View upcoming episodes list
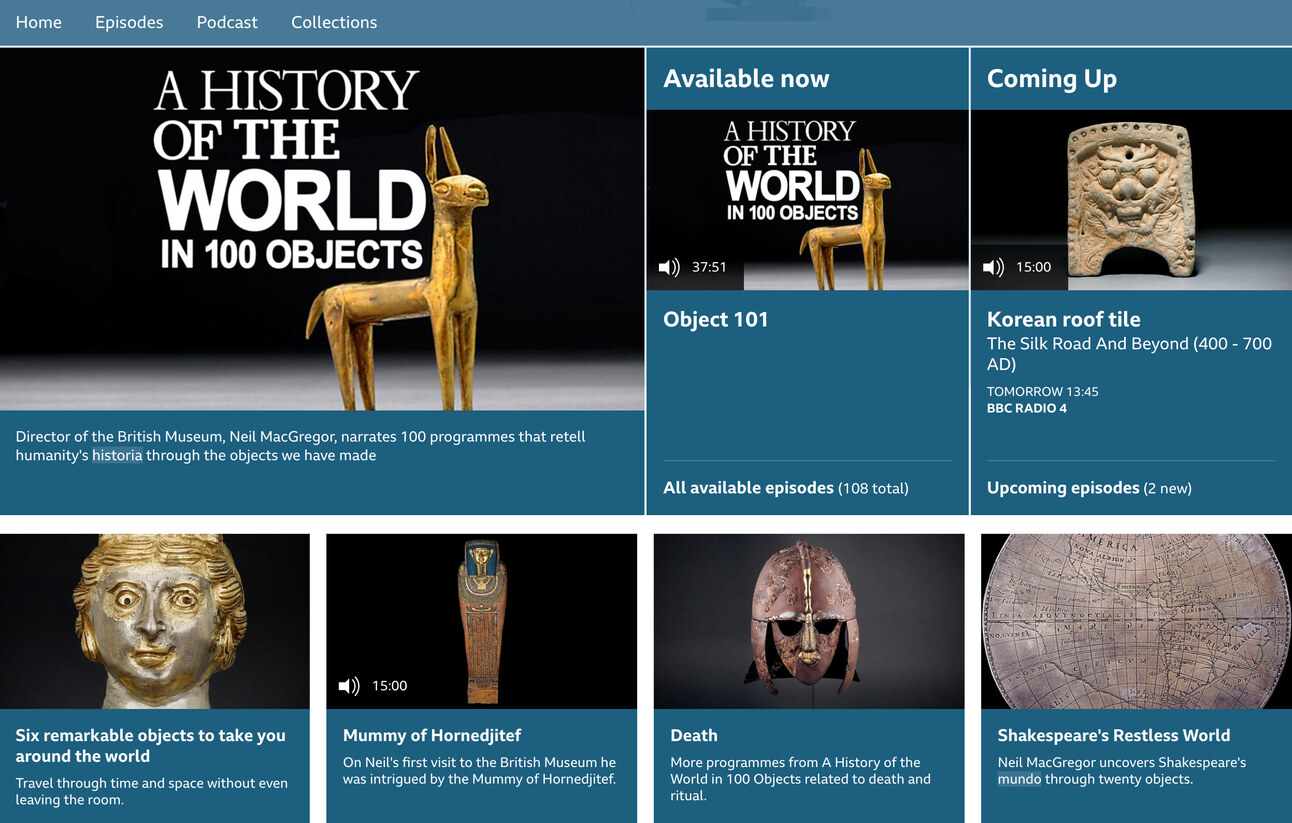 click(x=1062, y=488)
